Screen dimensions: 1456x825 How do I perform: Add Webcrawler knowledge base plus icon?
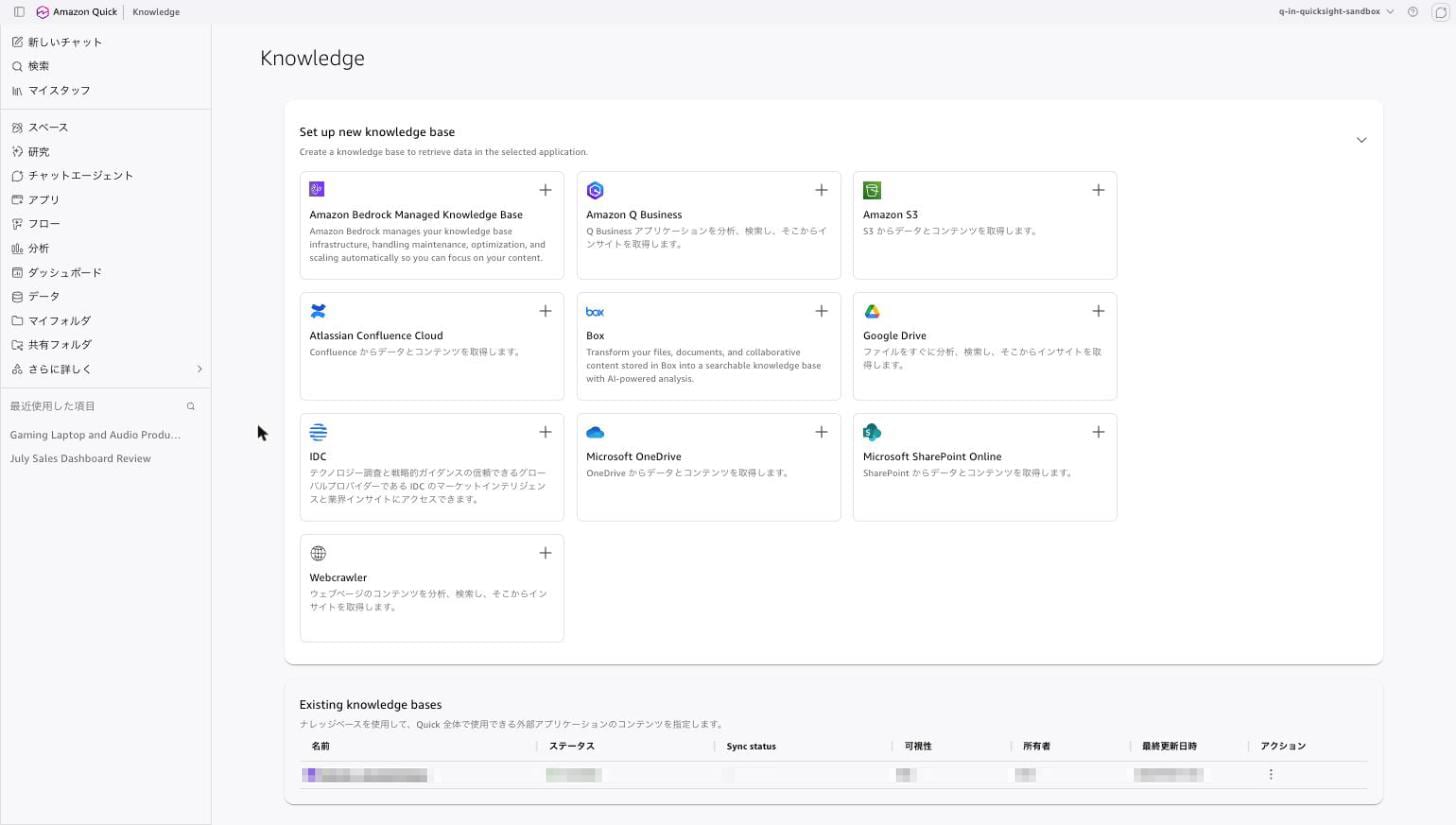(545, 553)
